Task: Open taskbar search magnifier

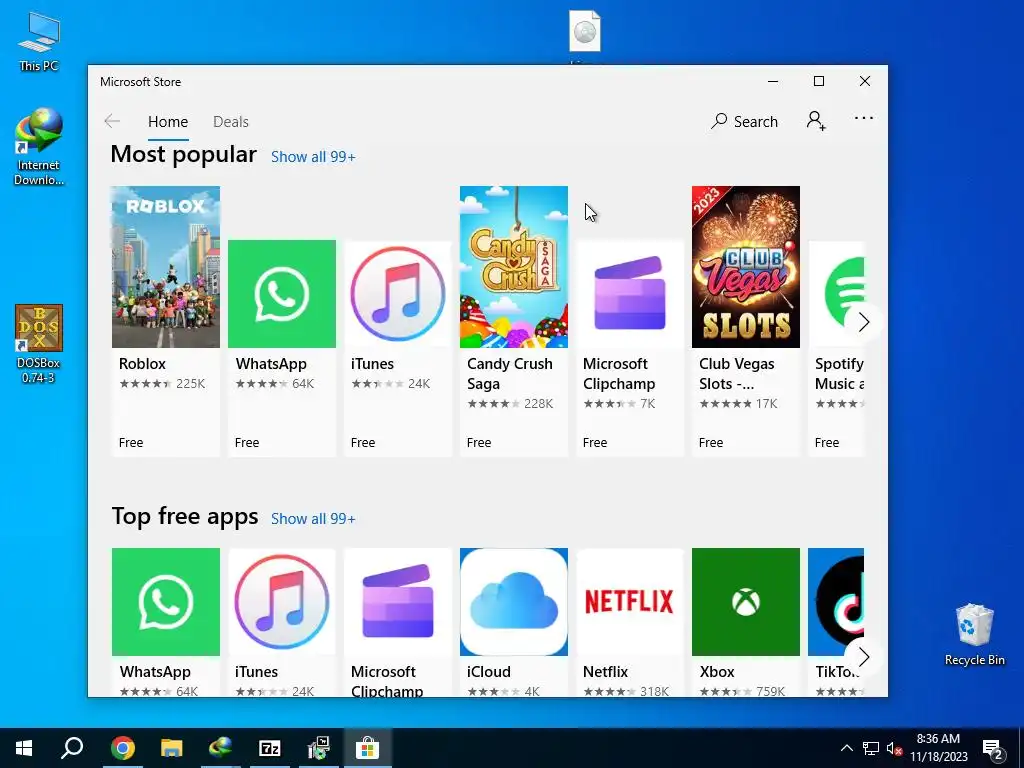Action: coord(72,748)
